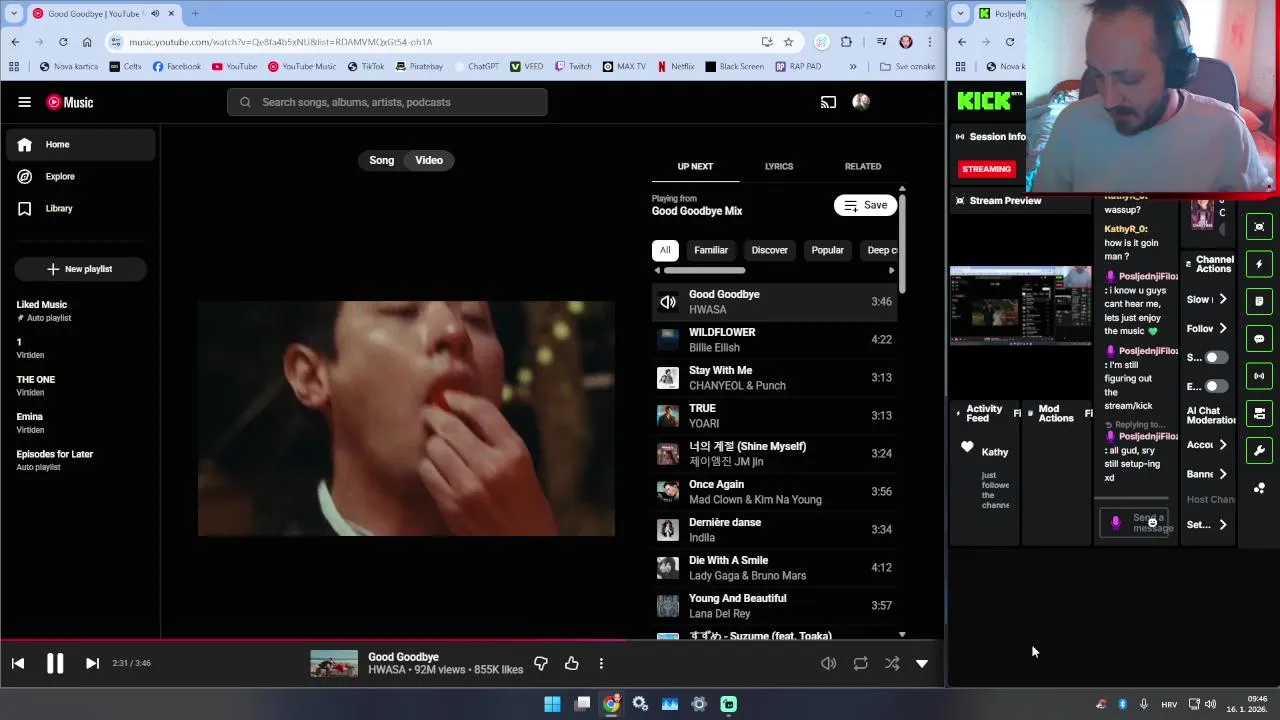Open Chrome extensions puzzle icon
This screenshot has height=720, width=1280.
tap(846, 42)
